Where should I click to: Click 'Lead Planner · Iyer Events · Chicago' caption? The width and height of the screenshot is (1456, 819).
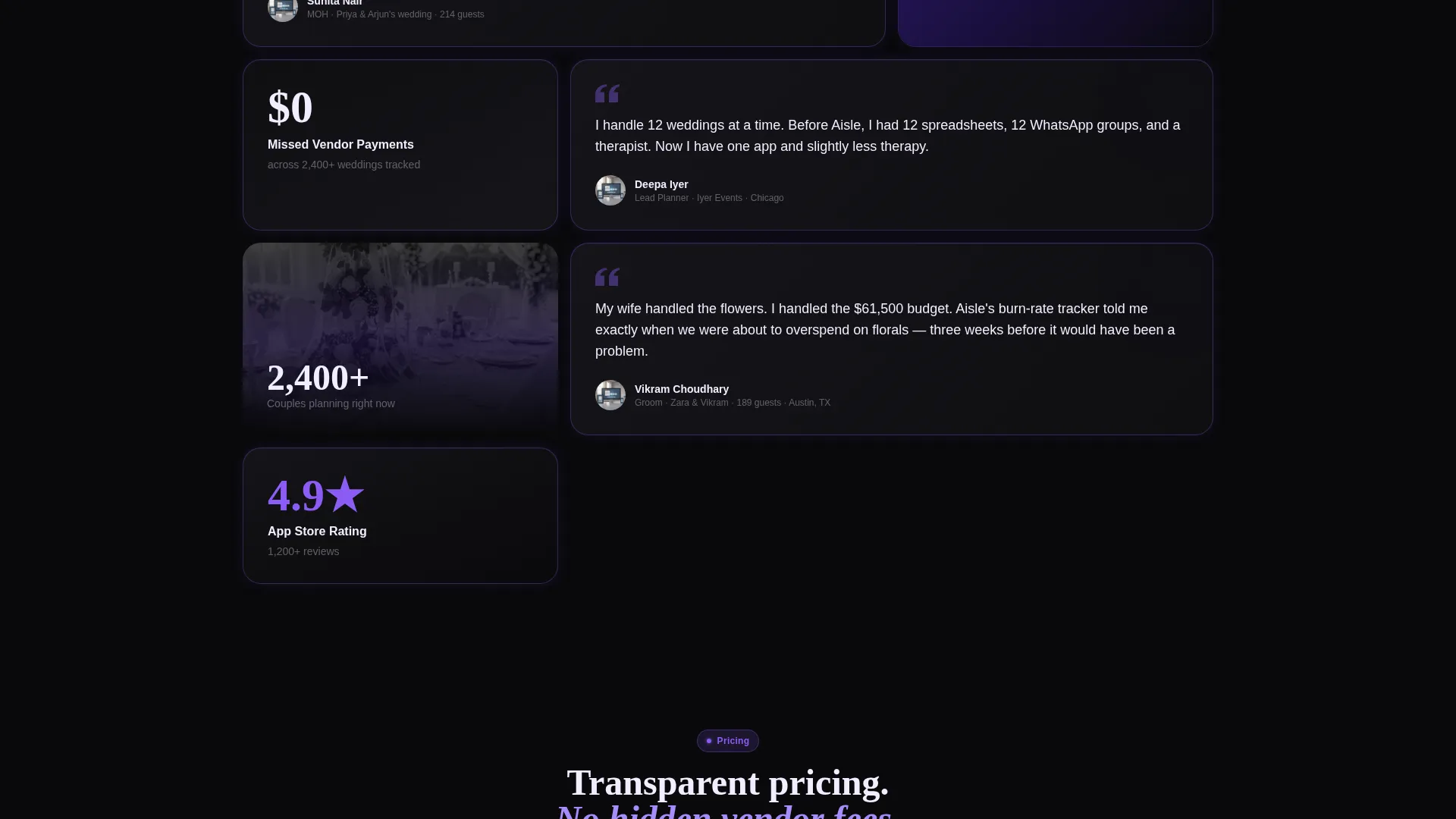pos(709,198)
